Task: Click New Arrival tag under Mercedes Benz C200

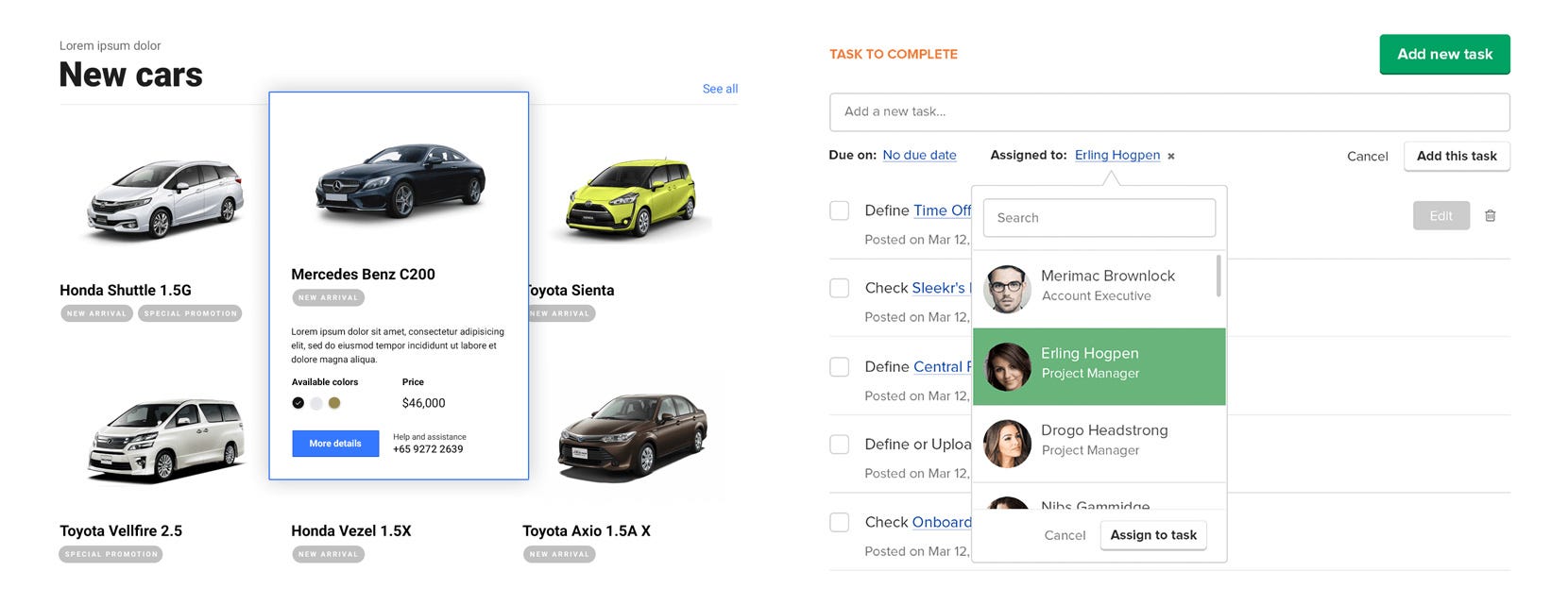Action: tap(328, 298)
